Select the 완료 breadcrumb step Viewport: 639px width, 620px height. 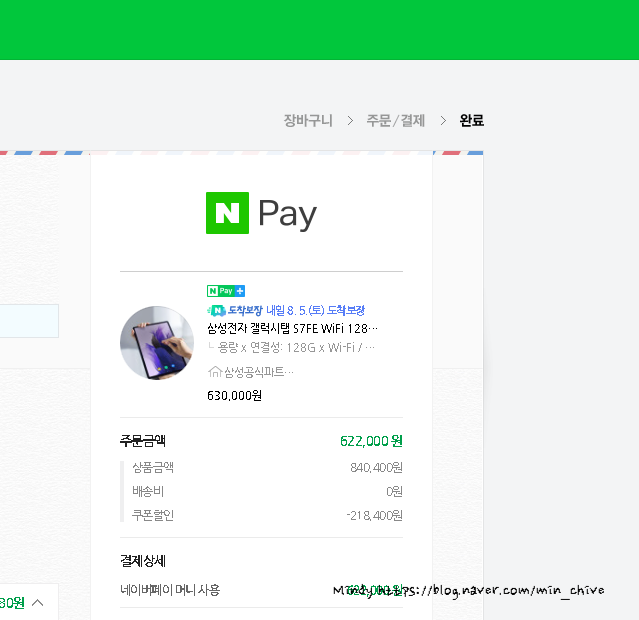472,120
